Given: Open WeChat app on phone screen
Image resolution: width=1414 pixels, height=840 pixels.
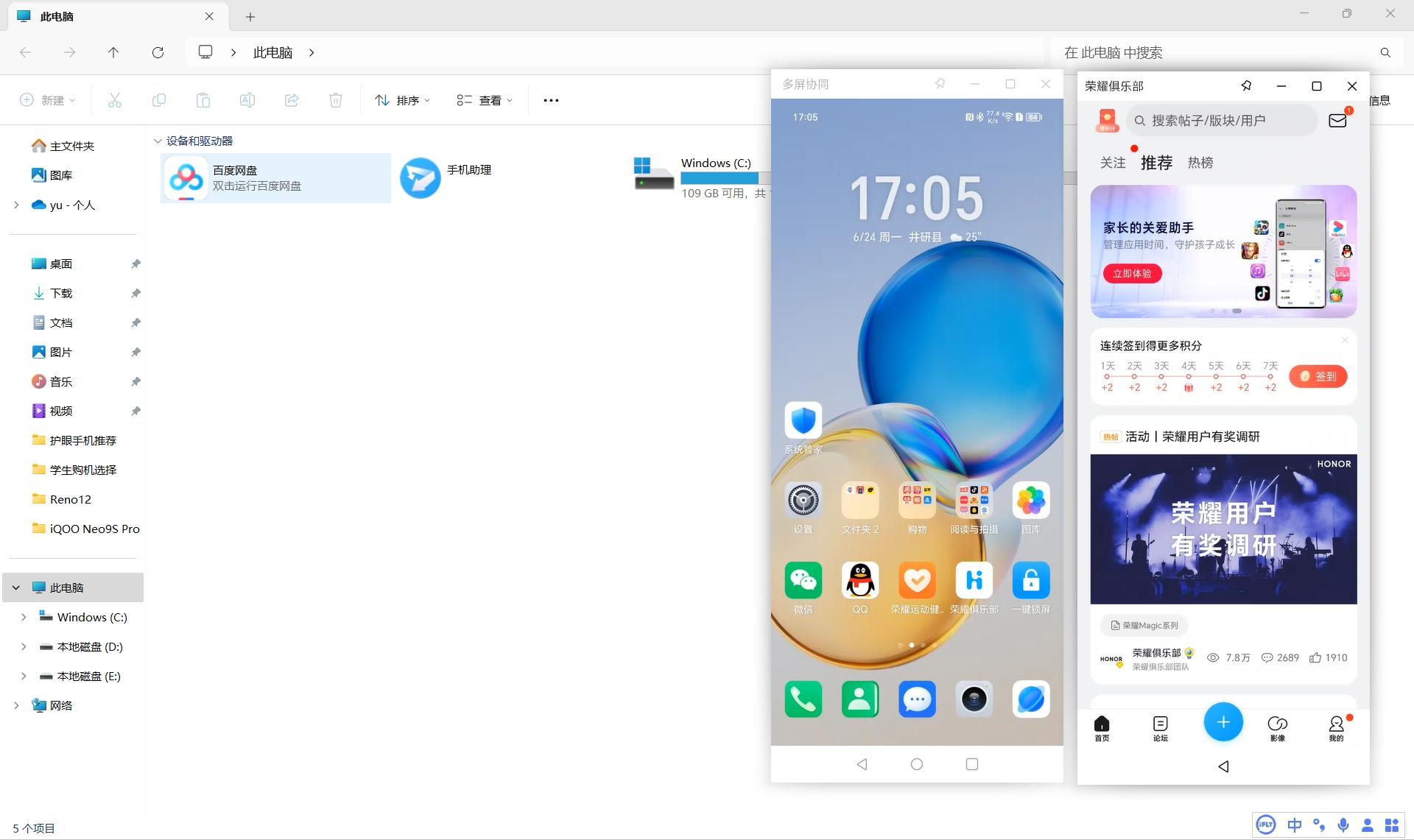Looking at the screenshot, I should pyautogui.click(x=803, y=580).
